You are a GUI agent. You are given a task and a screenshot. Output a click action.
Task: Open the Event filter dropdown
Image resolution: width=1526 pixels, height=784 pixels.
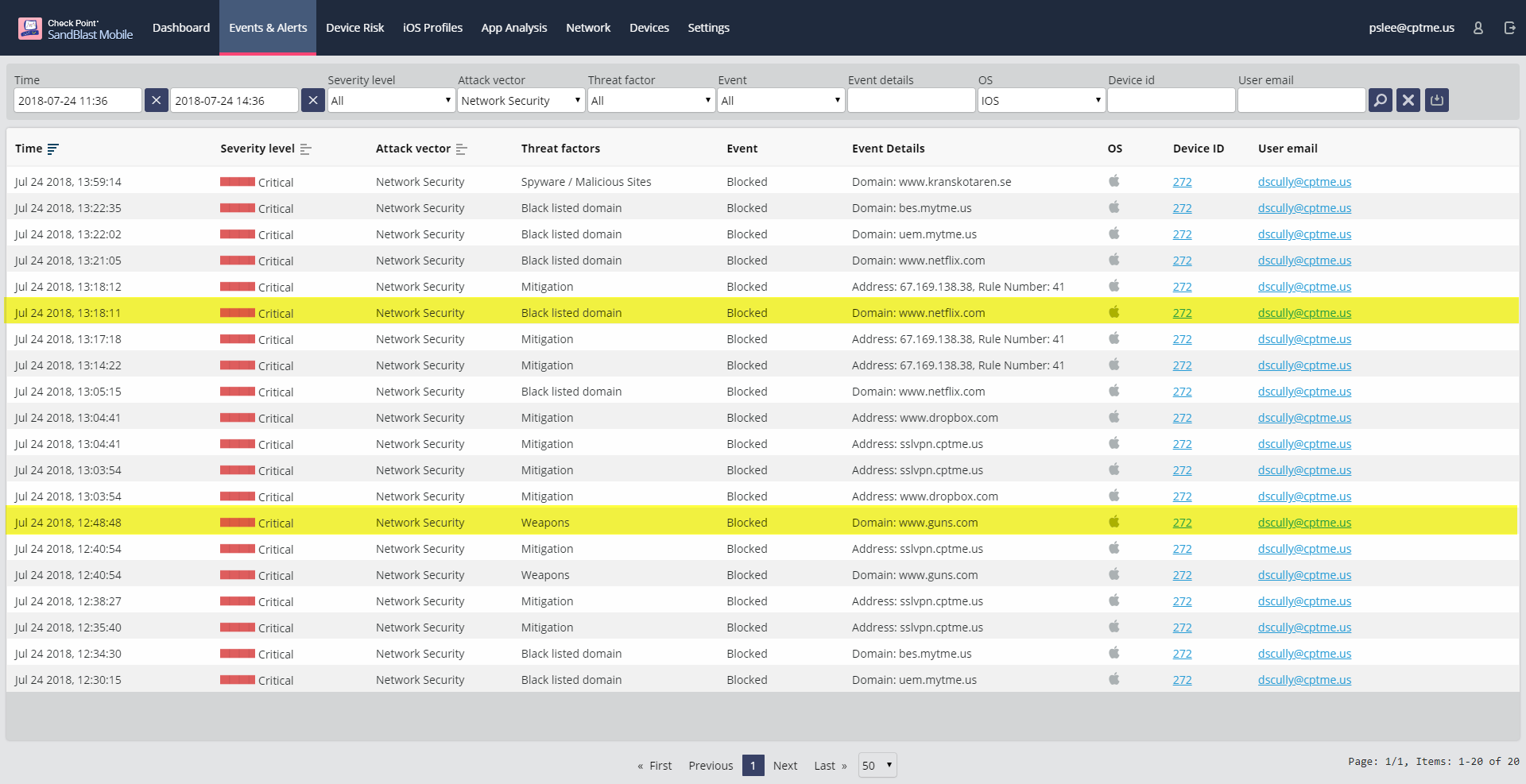pos(781,100)
